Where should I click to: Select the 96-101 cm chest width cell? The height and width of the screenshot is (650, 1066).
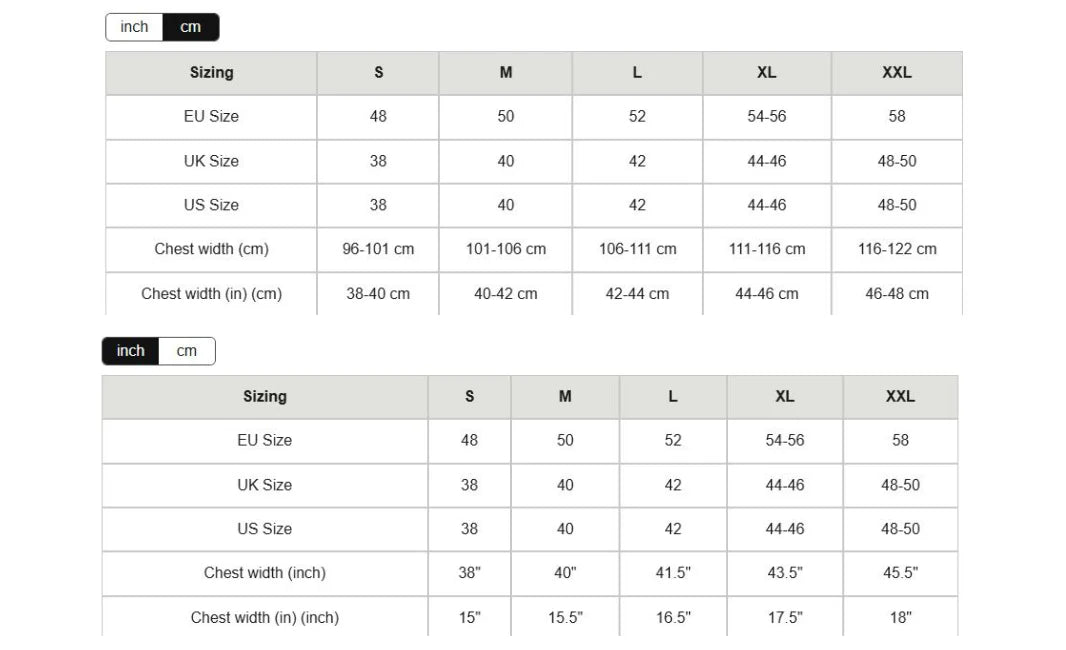[x=378, y=249]
